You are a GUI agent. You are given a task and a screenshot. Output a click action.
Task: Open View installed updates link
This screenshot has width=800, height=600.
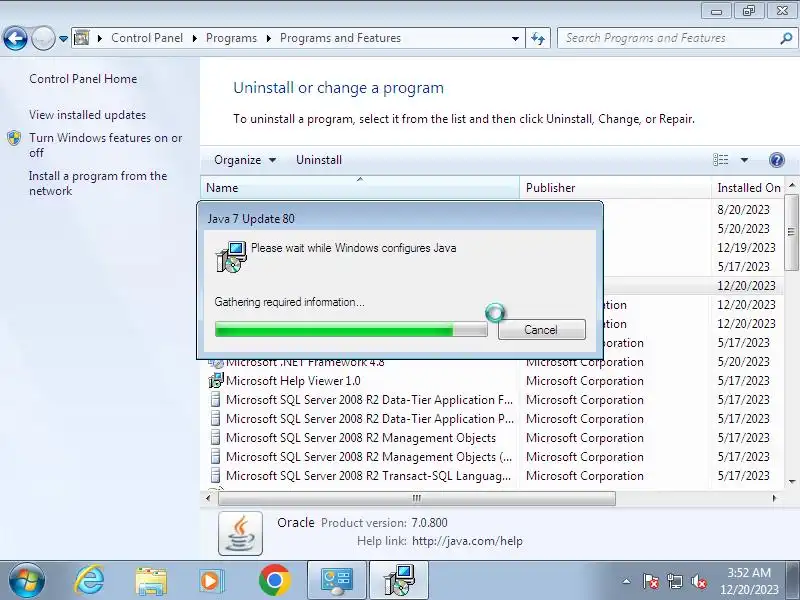tap(87, 115)
